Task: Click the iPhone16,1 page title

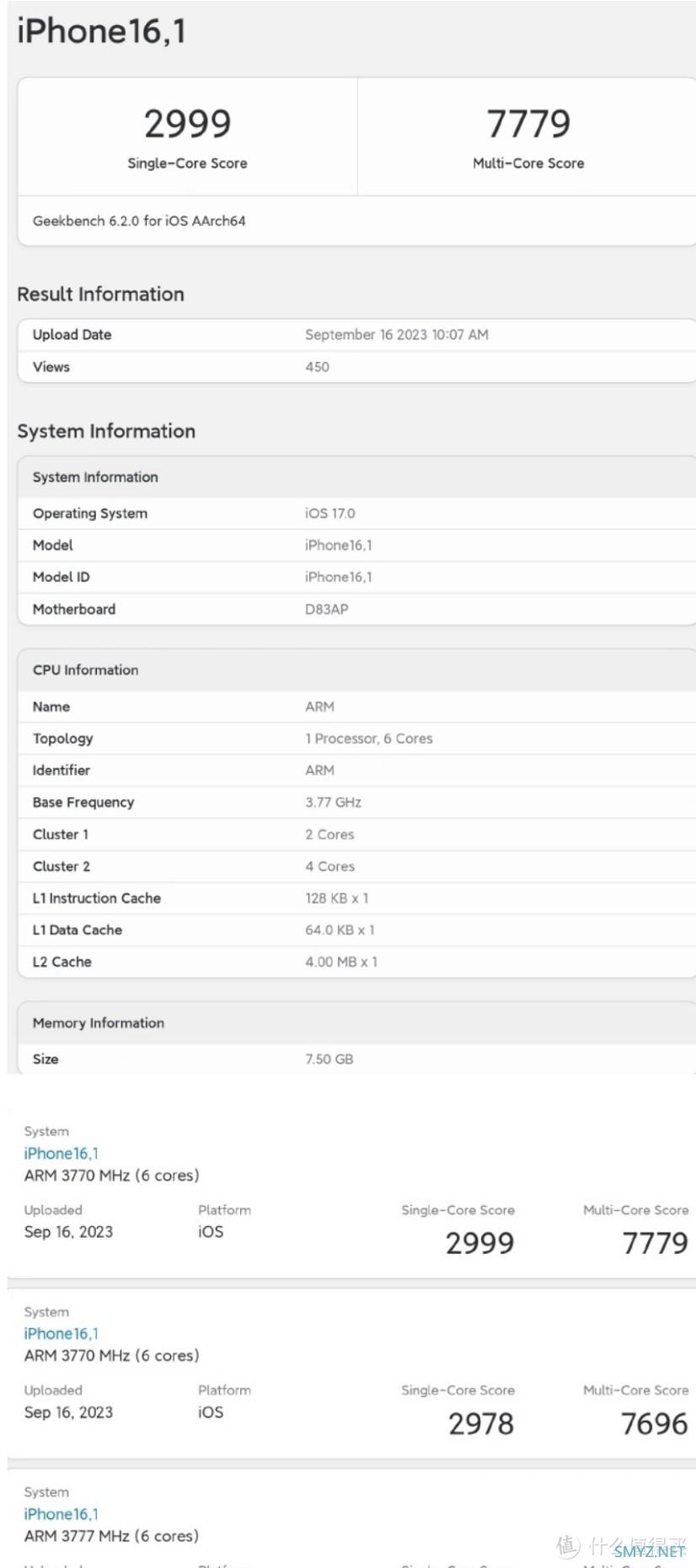Action: [x=101, y=31]
